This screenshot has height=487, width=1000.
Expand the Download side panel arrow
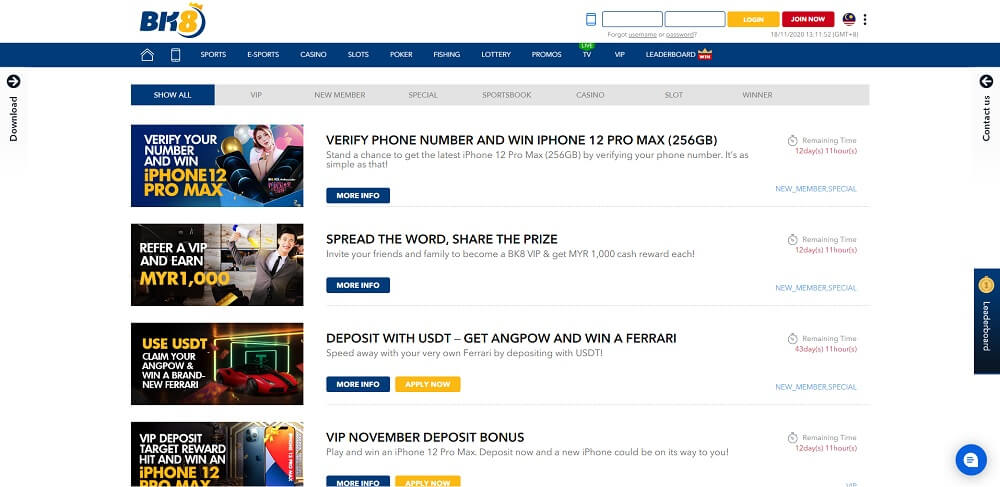pos(13,81)
